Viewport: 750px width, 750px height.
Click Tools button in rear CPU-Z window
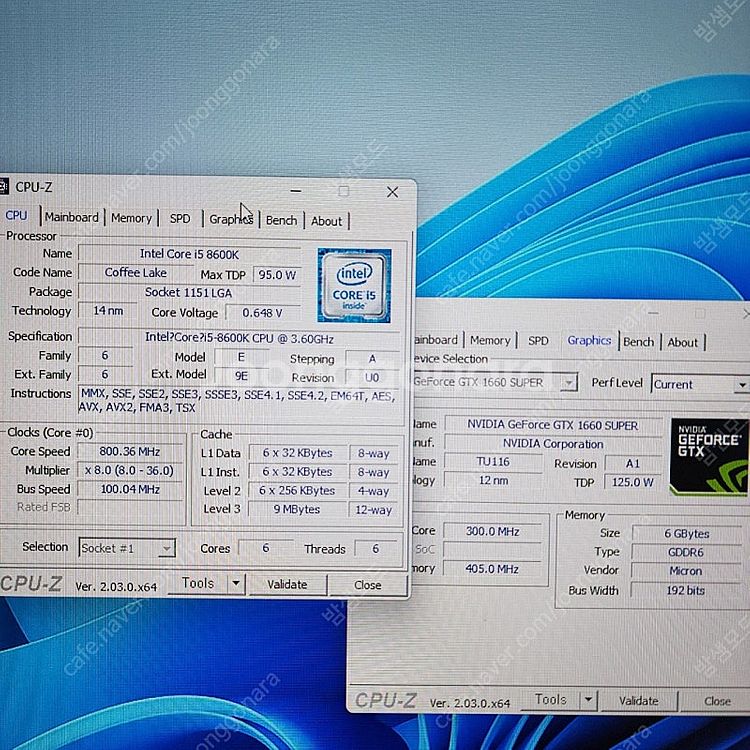click(551, 700)
